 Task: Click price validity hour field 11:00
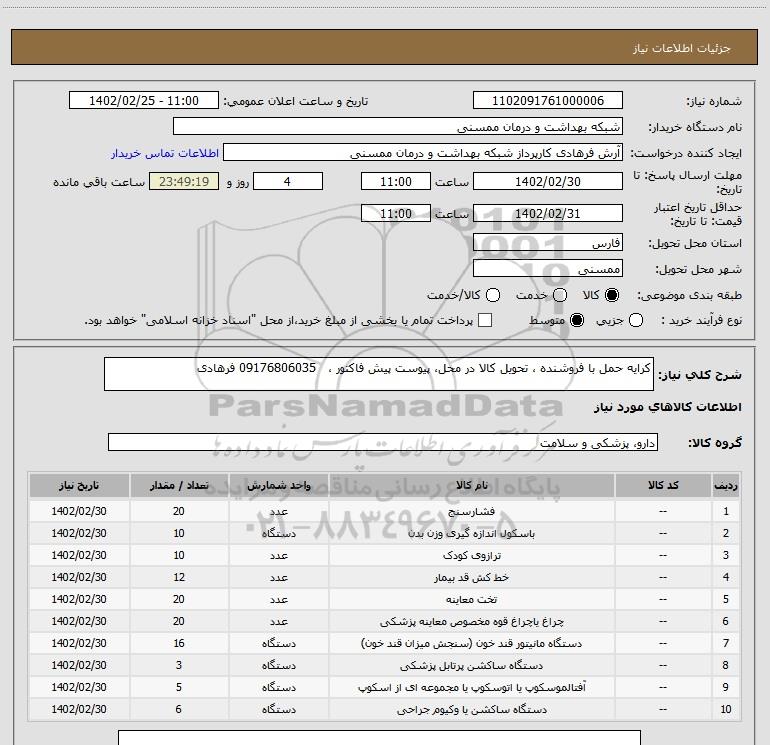(396, 213)
